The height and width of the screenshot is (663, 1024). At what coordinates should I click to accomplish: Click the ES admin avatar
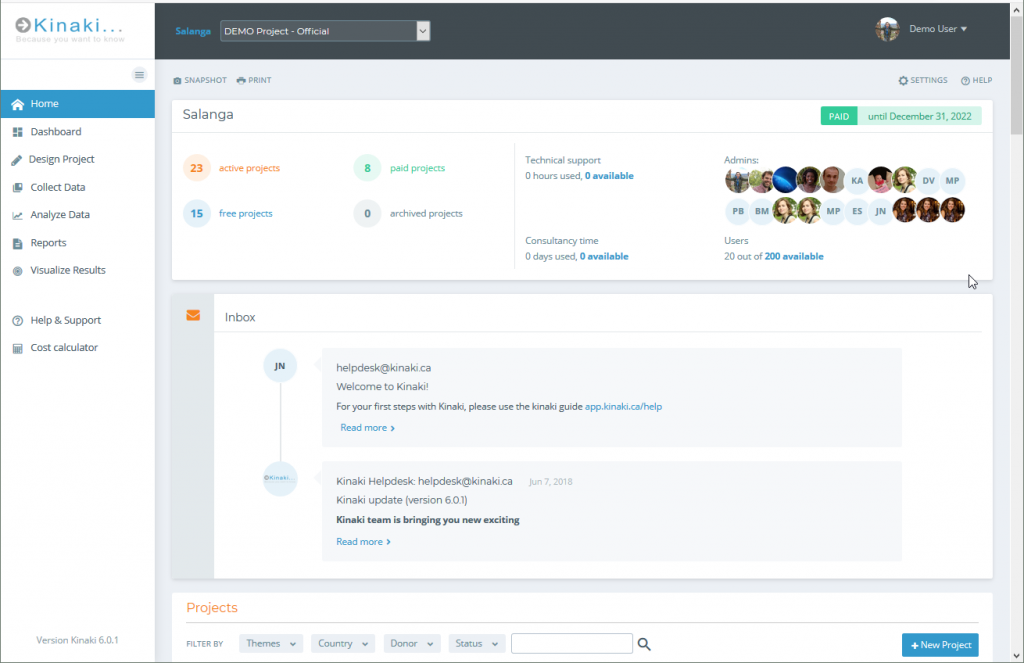click(x=857, y=211)
